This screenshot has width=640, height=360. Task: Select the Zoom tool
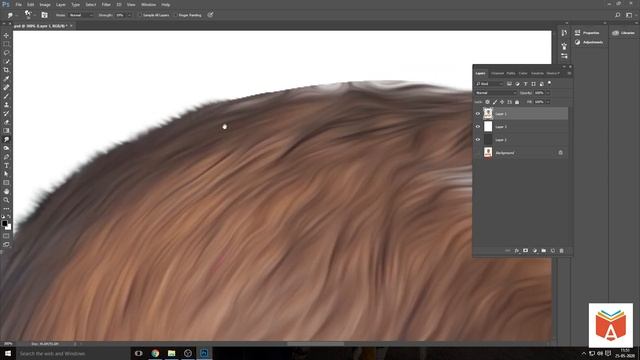pos(6,200)
